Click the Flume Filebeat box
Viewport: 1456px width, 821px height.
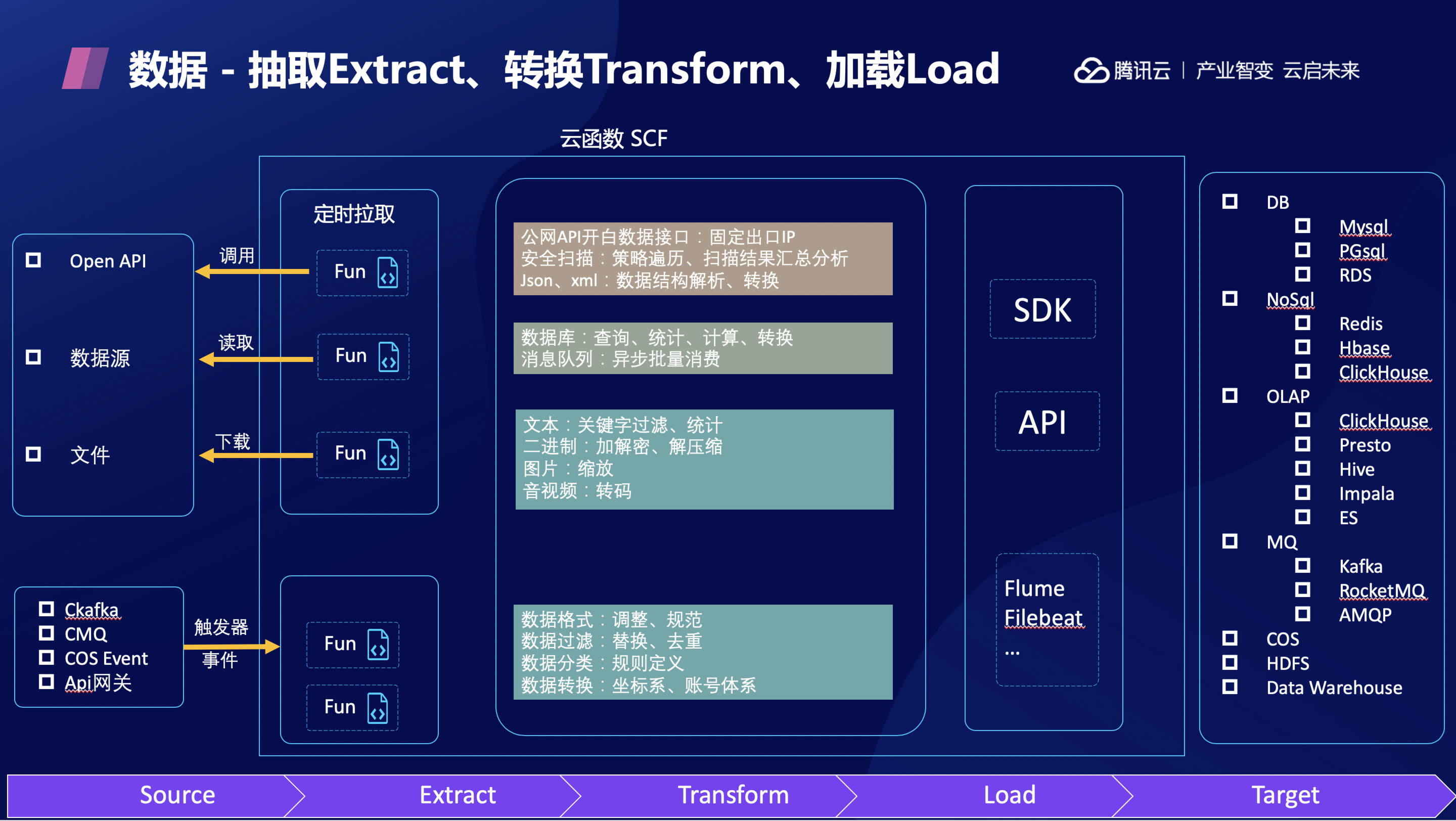click(x=1047, y=619)
